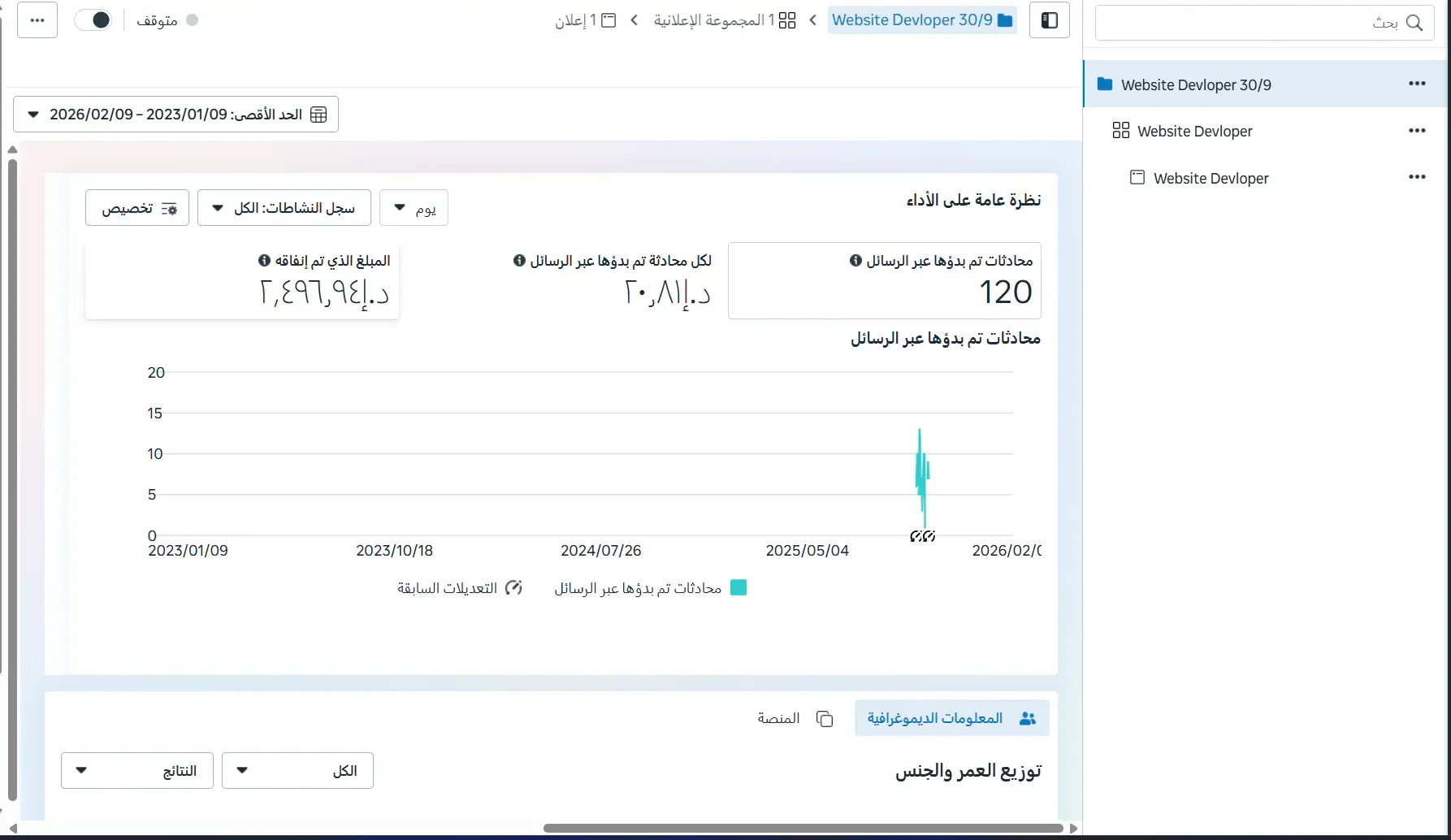Screen dimensions: 1451x840
Task: Click the platform icon beside المنصة
Action: 825,718
